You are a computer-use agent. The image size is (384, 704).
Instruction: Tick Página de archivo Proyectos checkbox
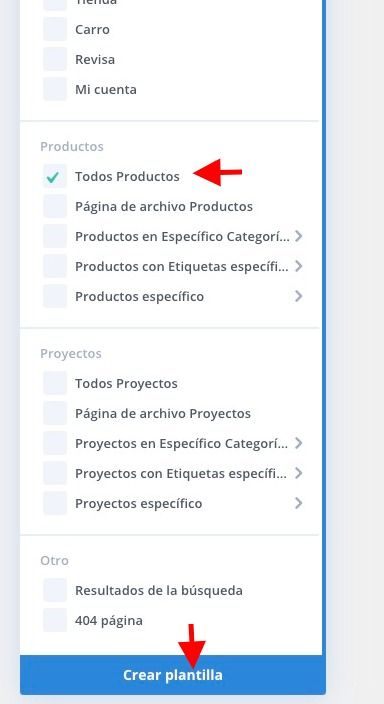(55, 414)
